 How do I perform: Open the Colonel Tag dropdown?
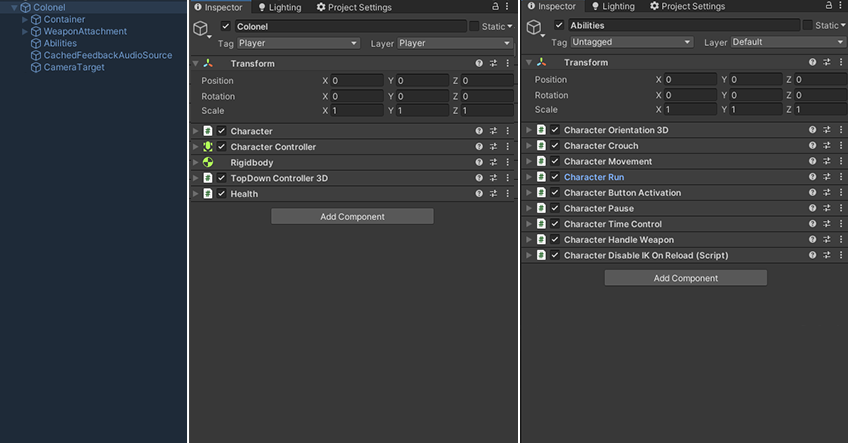pyautogui.click(x=298, y=43)
